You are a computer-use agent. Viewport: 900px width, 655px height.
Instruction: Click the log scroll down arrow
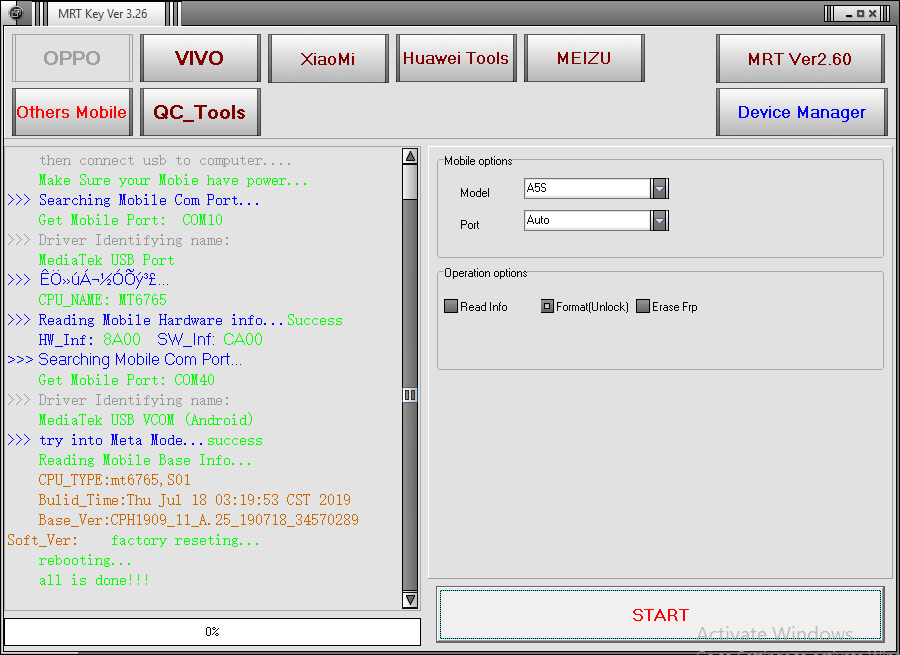point(410,600)
